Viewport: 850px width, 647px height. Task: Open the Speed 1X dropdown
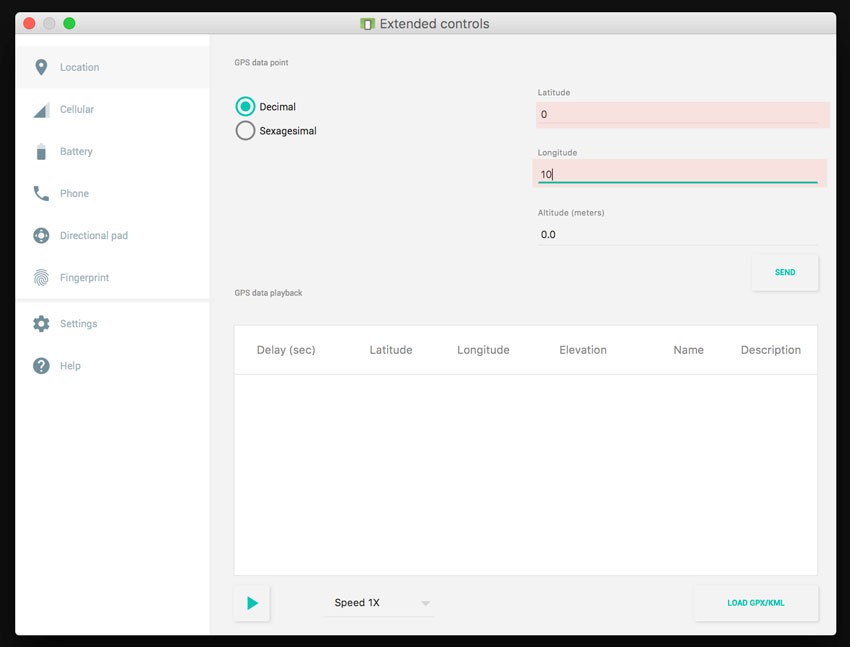(379, 603)
